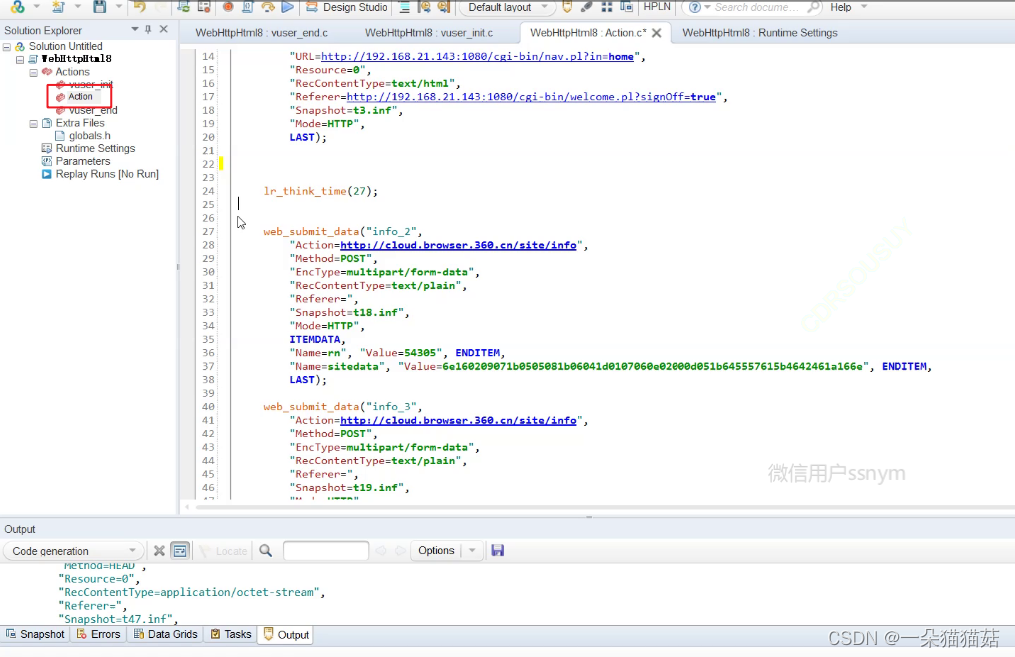Follow the nav.pl?in=home URL link on line 14
The height and width of the screenshot is (657, 1015).
click(x=477, y=56)
